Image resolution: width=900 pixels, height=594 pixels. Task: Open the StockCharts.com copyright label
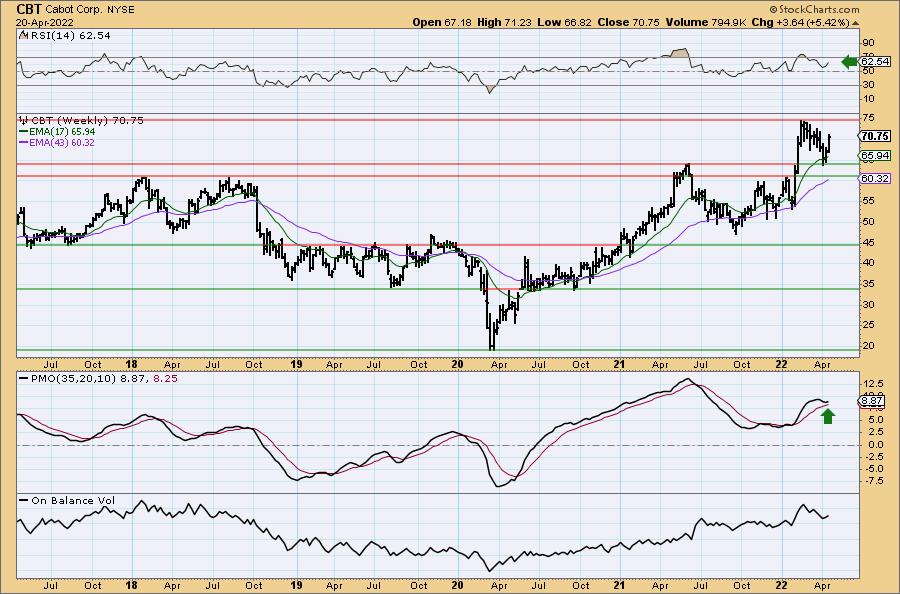814,9
